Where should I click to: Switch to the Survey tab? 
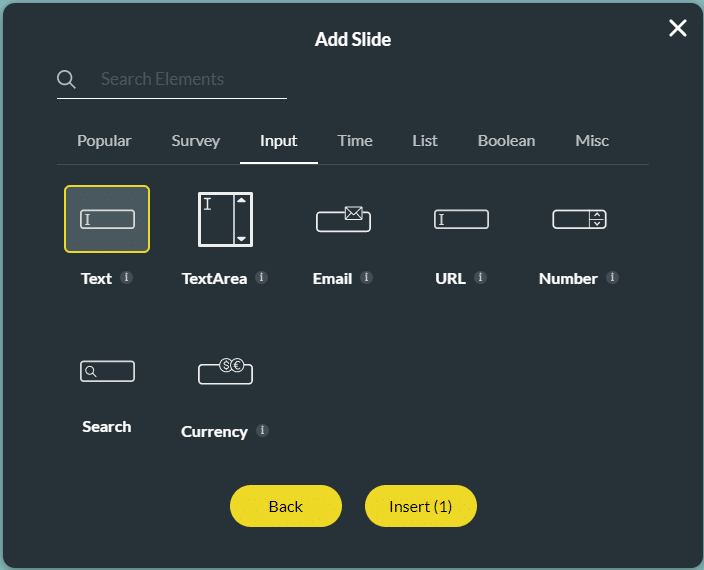pyautogui.click(x=196, y=141)
